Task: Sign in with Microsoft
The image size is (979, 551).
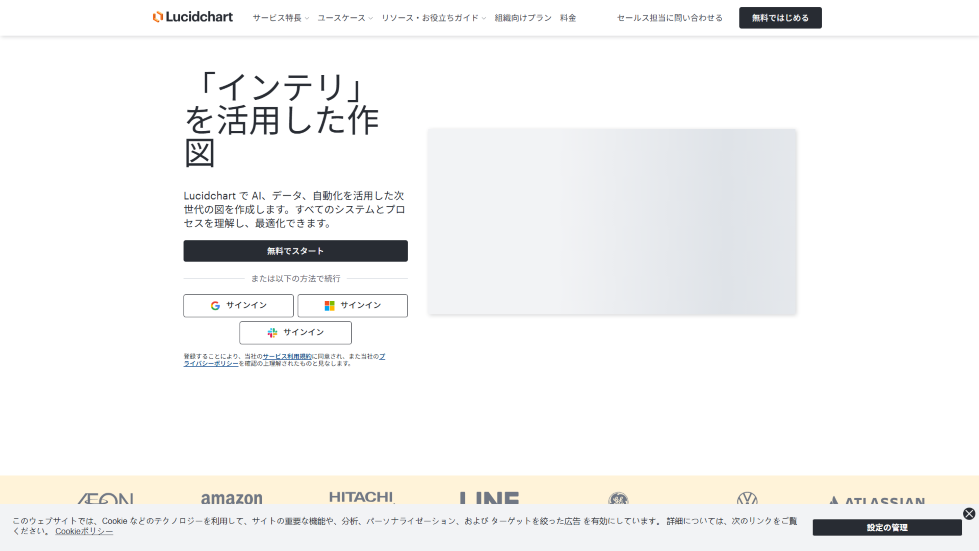Action: (x=353, y=306)
